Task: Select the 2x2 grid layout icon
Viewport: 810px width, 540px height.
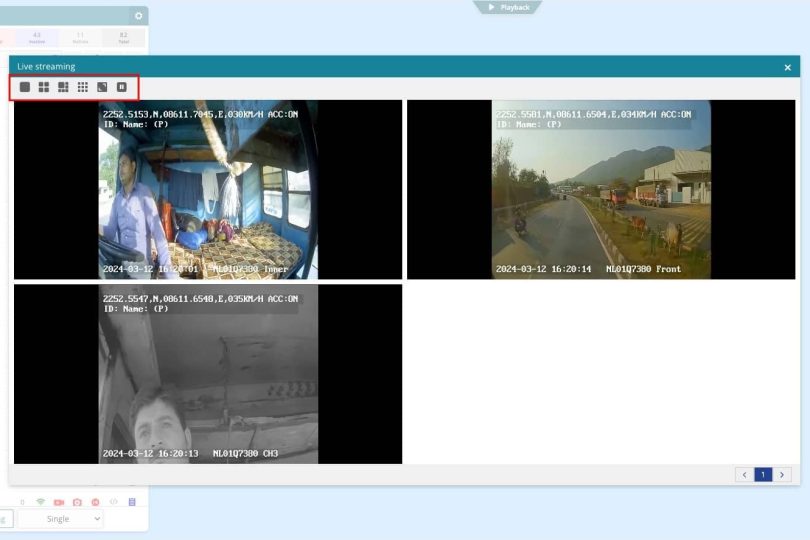Action: click(44, 87)
